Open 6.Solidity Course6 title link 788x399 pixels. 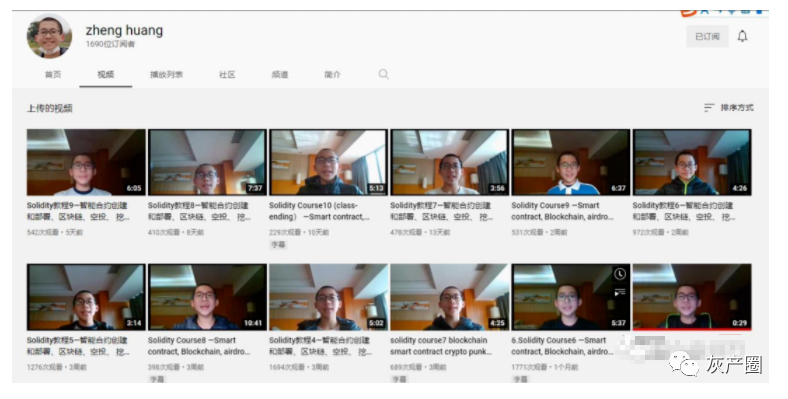pos(562,346)
